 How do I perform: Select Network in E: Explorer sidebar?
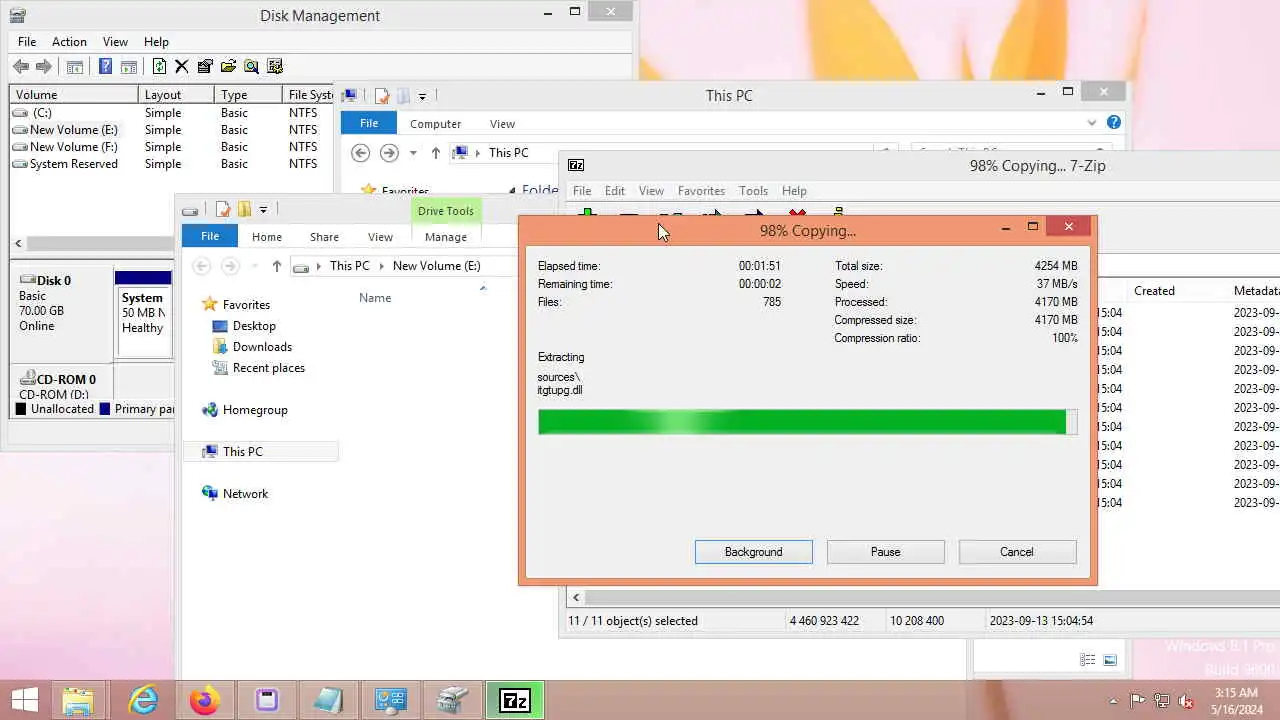pos(245,494)
